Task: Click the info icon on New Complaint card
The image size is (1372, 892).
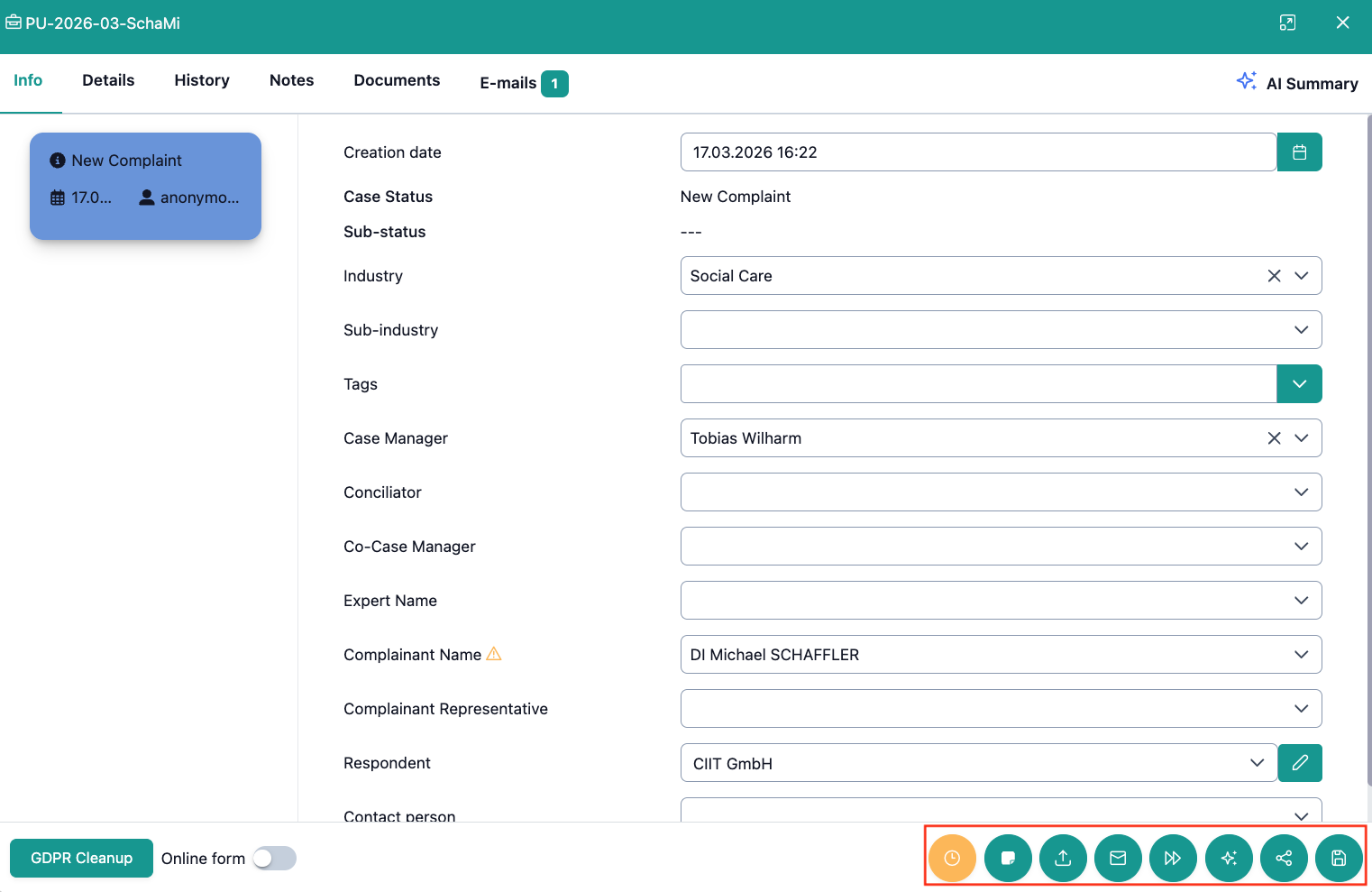Action: [58, 161]
